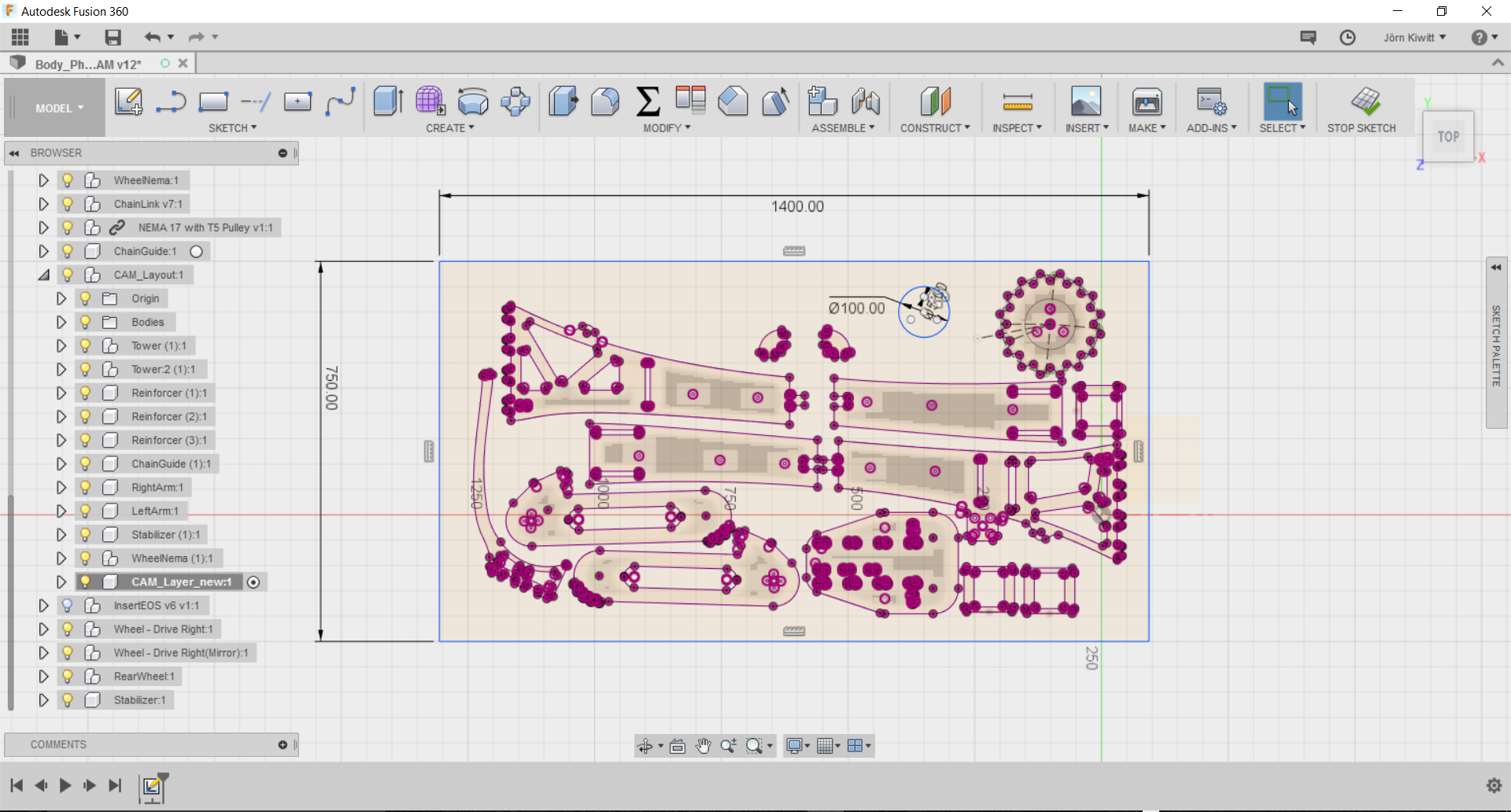This screenshot has width=1511, height=812.
Task: Open the job status clock icon
Action: click(1347, 38)
